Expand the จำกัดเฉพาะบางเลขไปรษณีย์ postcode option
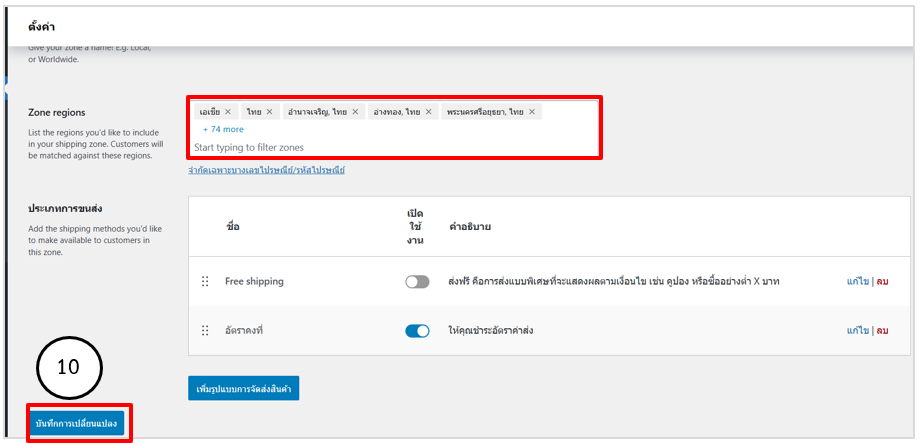 click(x=266, y=170)
